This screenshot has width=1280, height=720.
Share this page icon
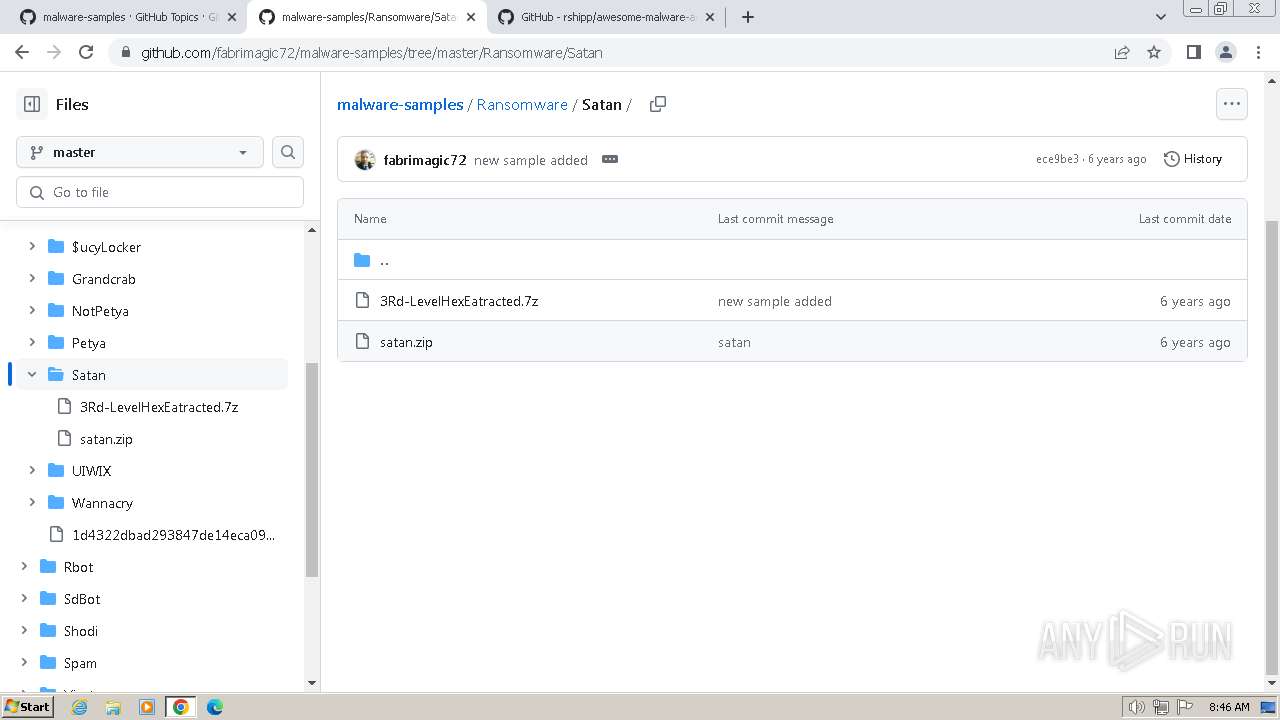[1122, 52]
